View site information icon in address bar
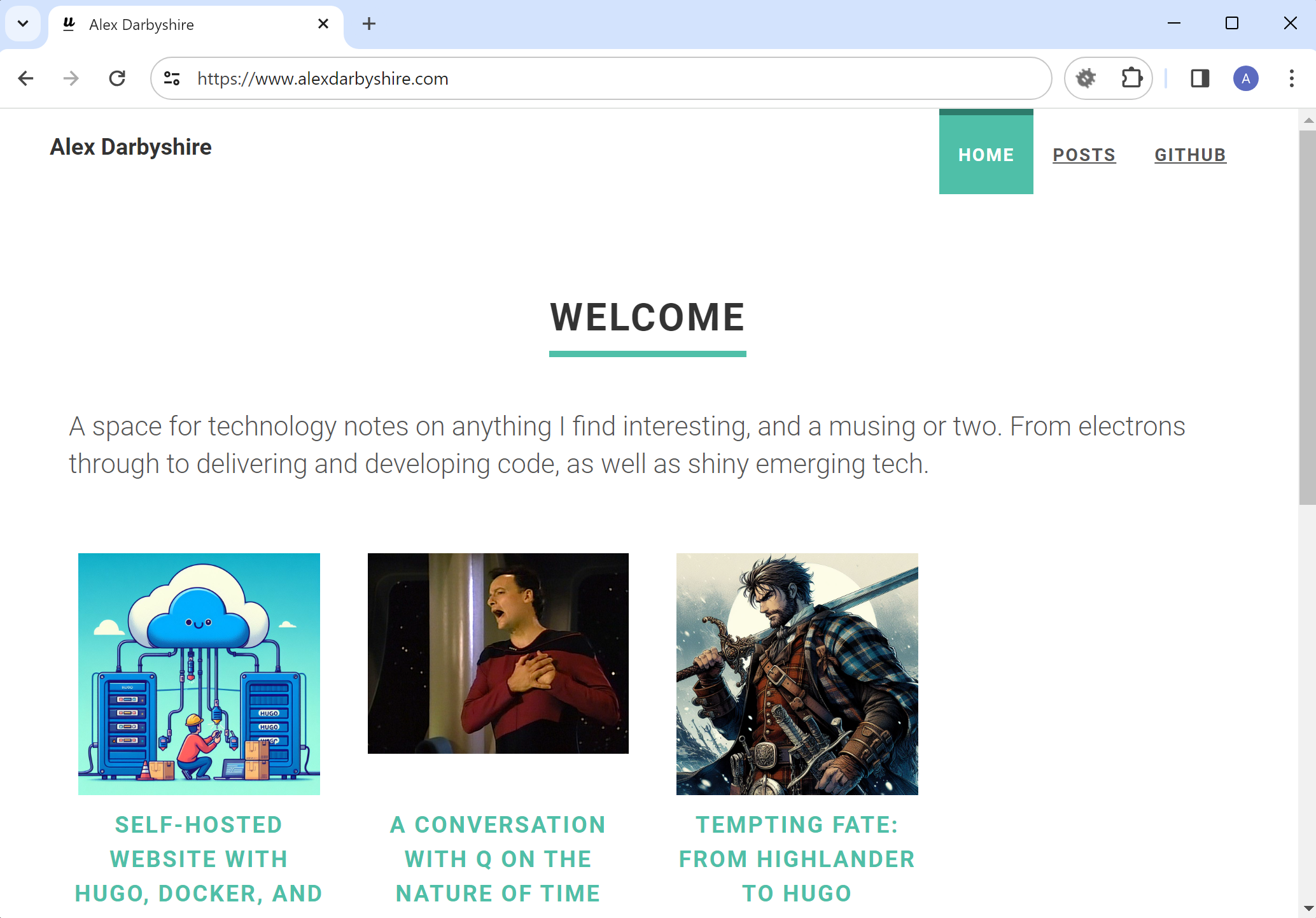Image resolution: width=1316 pixels, height=918 pixels. tap(172, 78)
